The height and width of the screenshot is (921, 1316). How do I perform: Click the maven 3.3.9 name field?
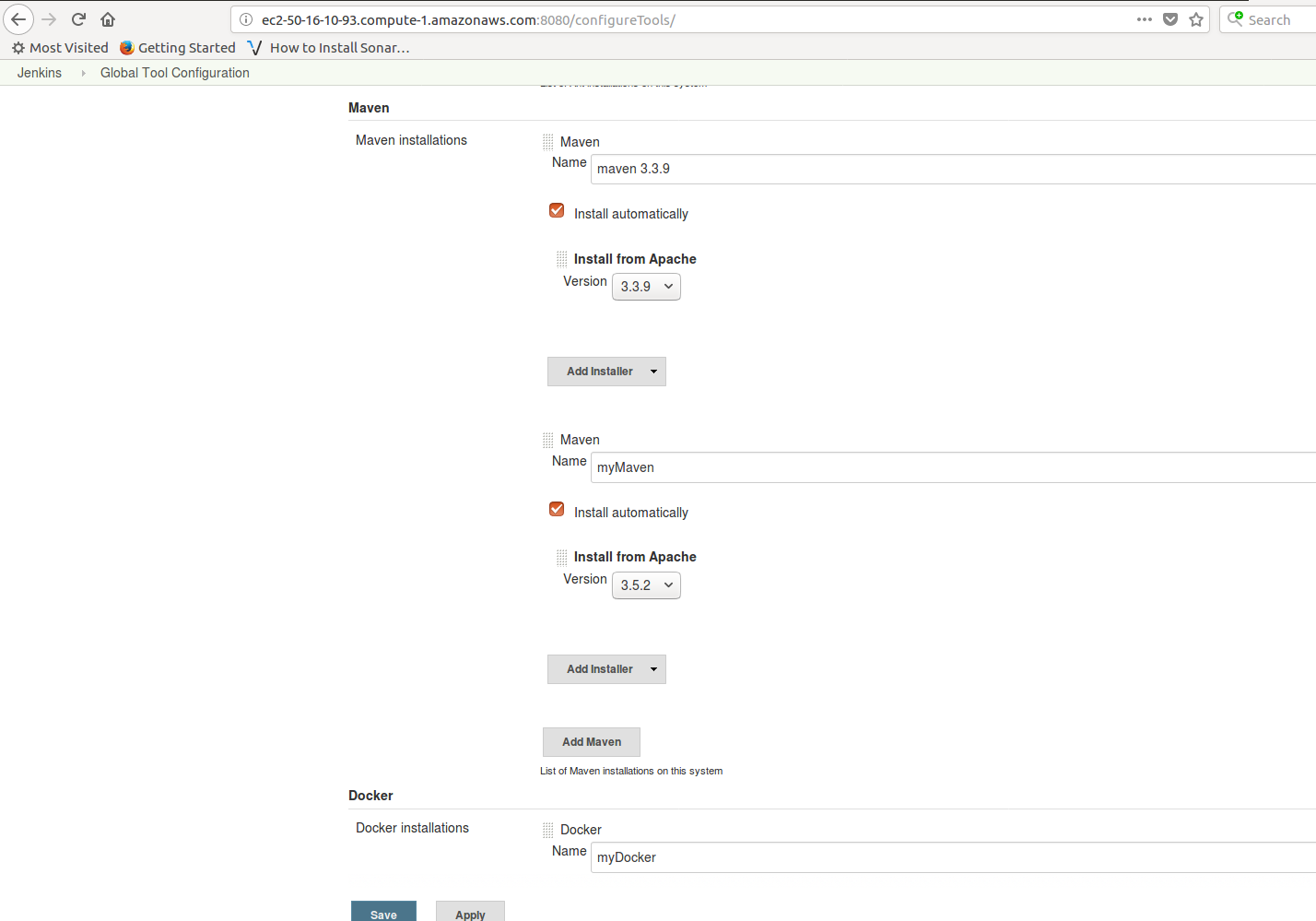click(953, 169)
